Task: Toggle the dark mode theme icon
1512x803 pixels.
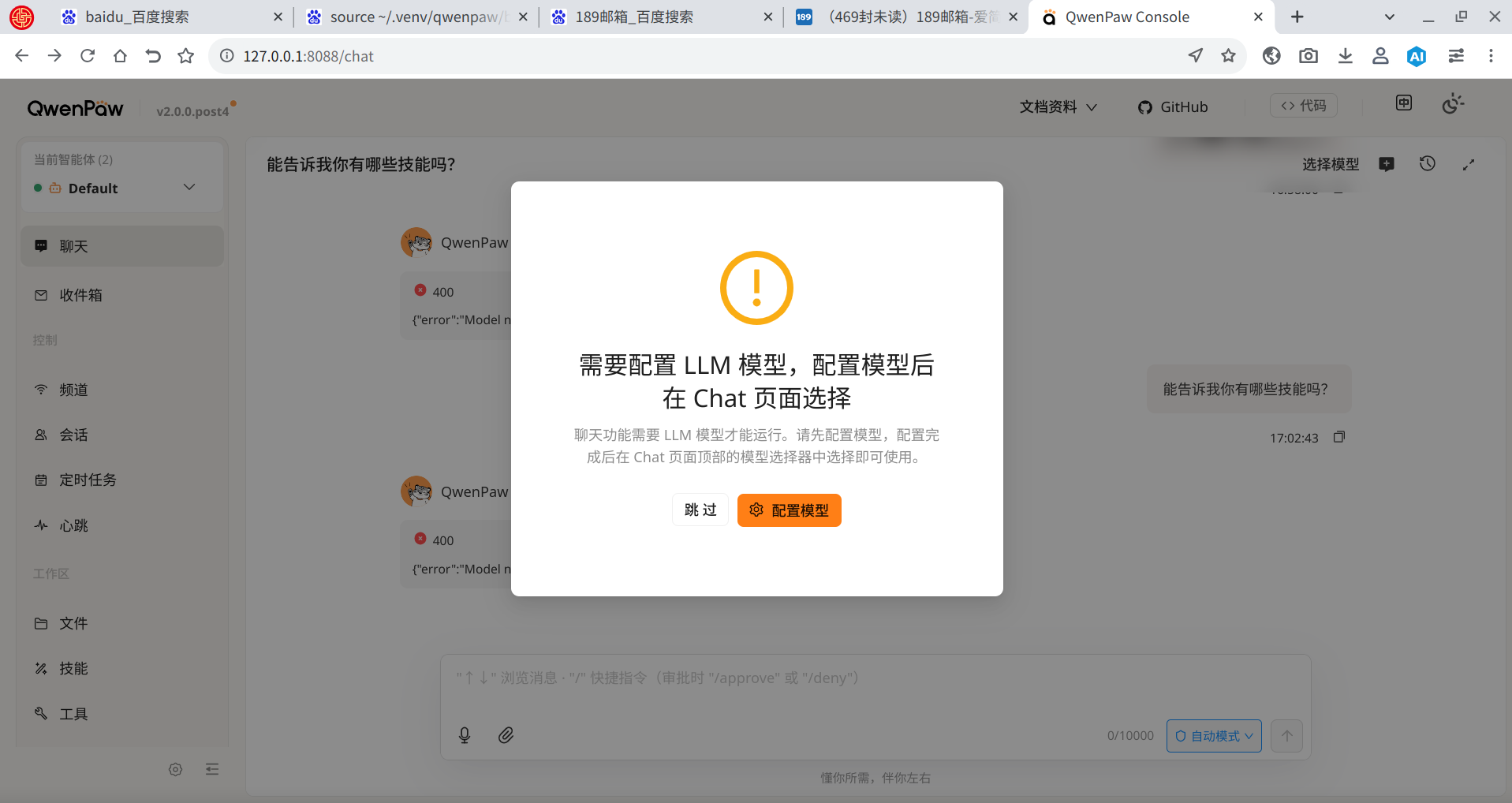Action: 1452,103
